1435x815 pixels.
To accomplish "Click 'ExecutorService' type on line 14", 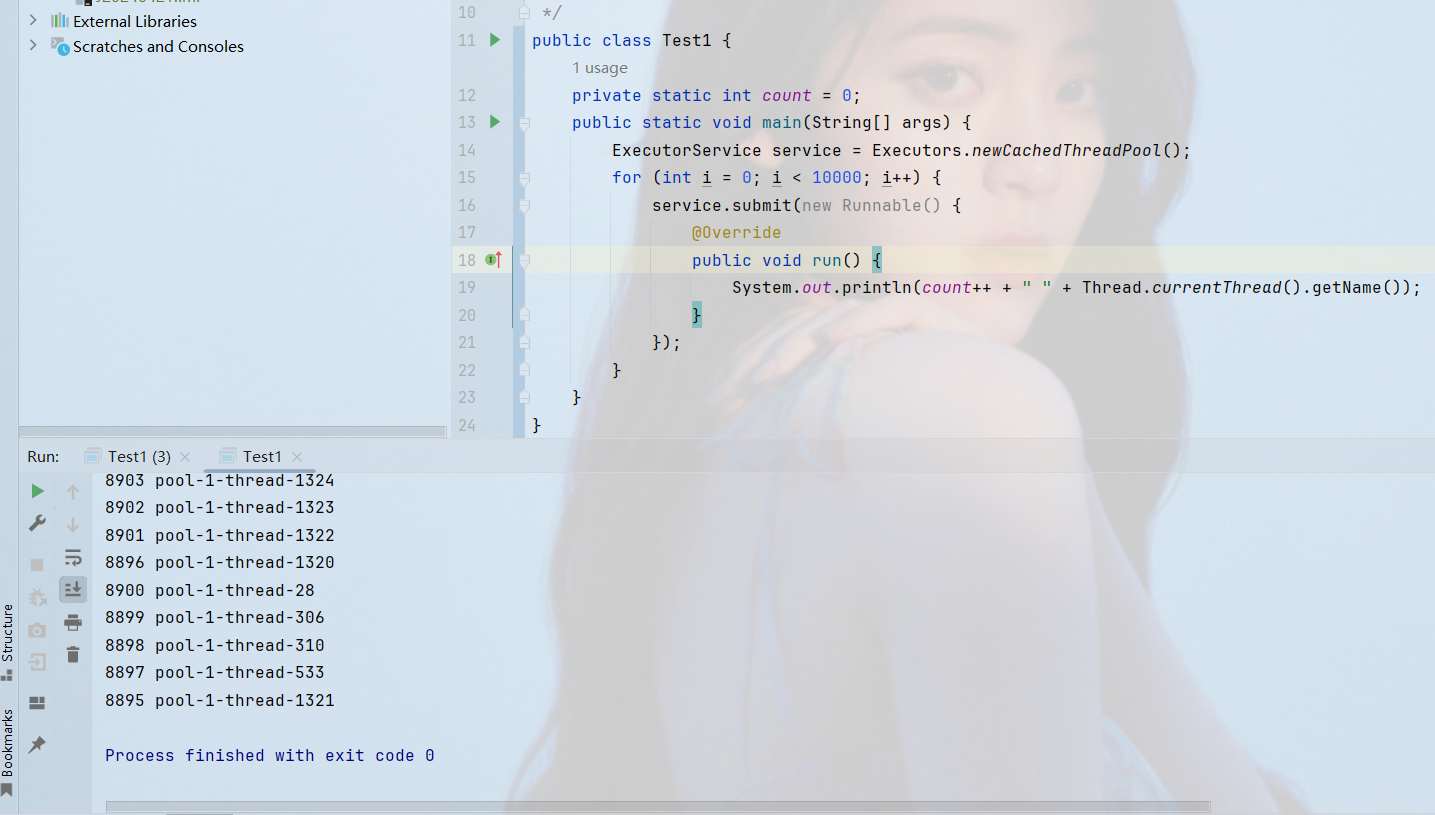I will coord(687,150).
